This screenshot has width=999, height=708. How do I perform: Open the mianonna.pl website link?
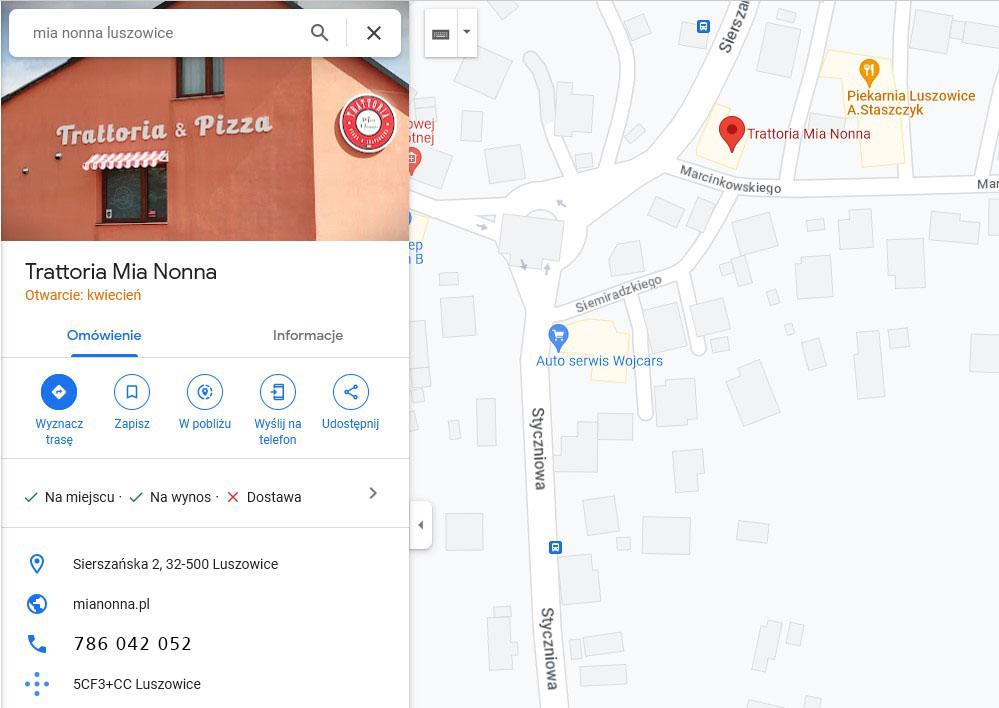(x=111, y=604)
